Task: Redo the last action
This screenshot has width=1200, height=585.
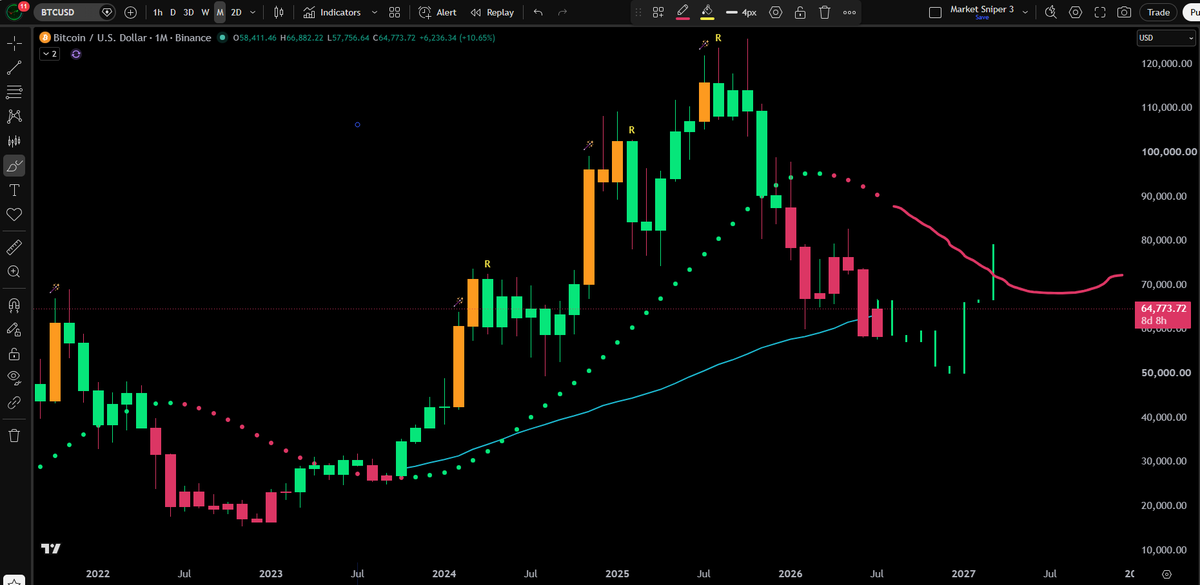Action: 563,12
